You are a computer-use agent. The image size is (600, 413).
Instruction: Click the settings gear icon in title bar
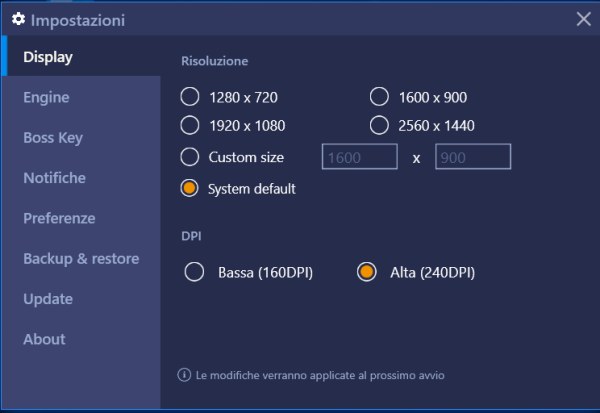17,19
